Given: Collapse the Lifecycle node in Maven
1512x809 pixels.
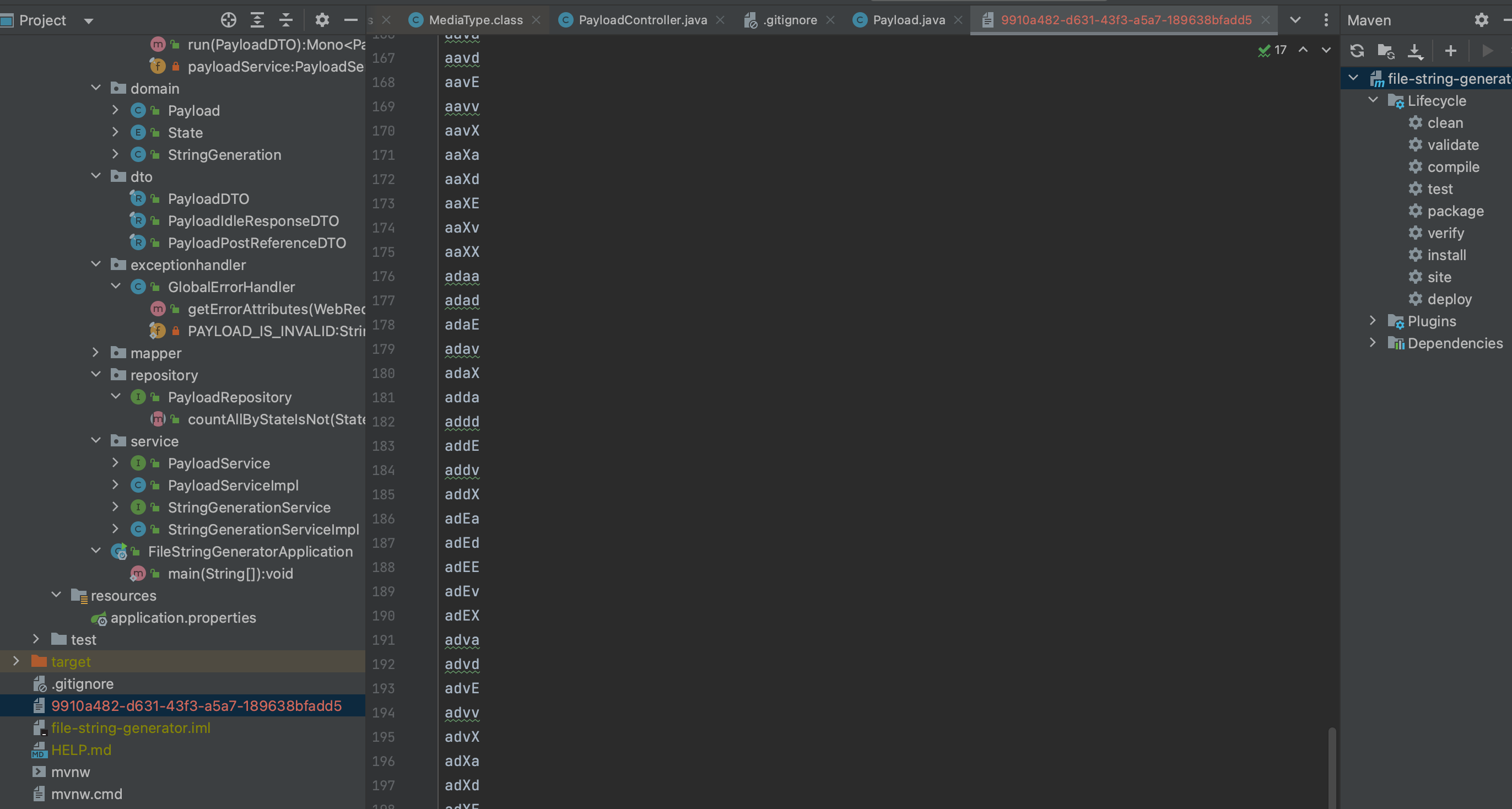Looking at the screenshot, I should 1373,100.
